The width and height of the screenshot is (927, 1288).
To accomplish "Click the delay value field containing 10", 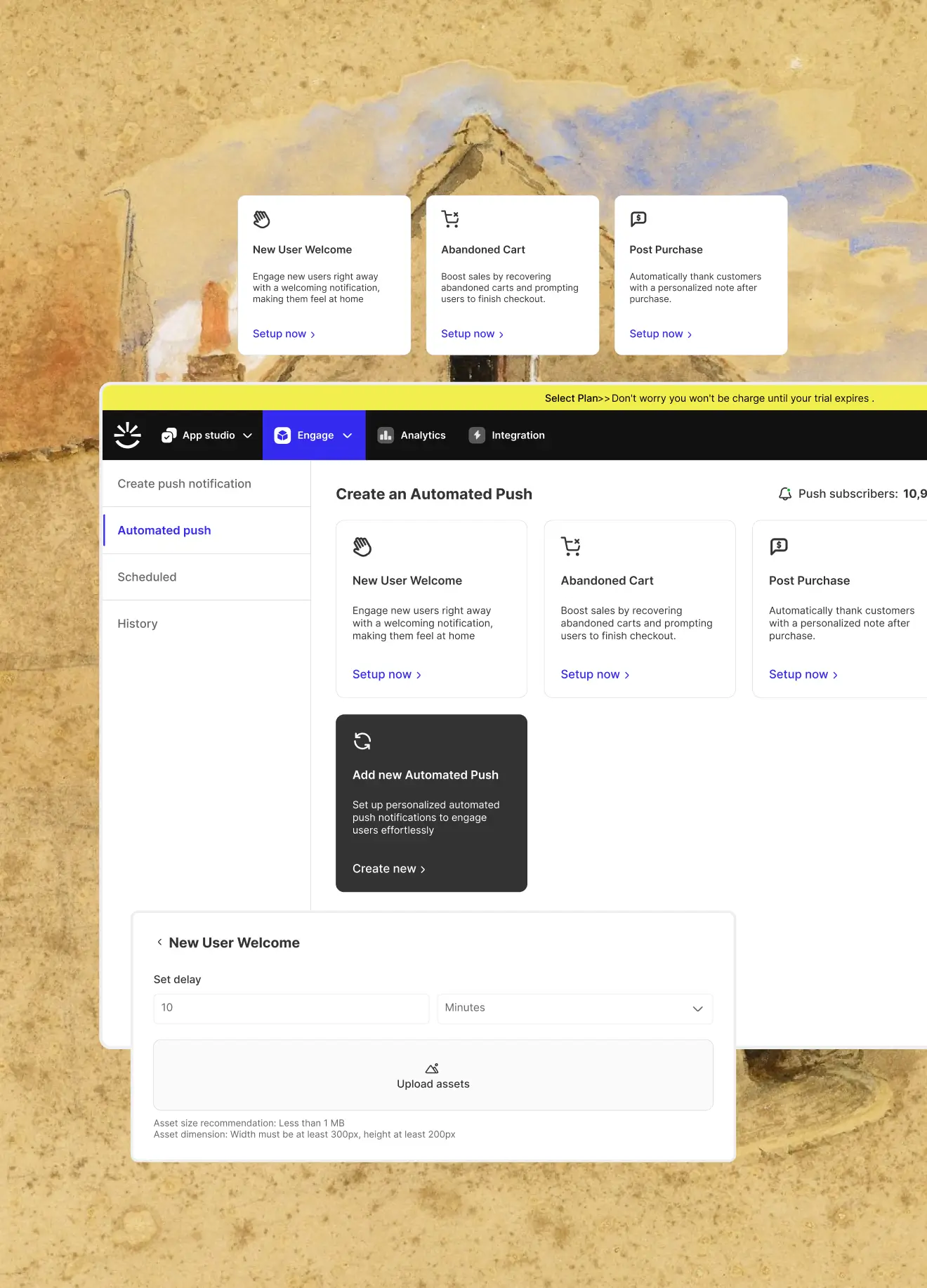I will (x=291, y=1008).
